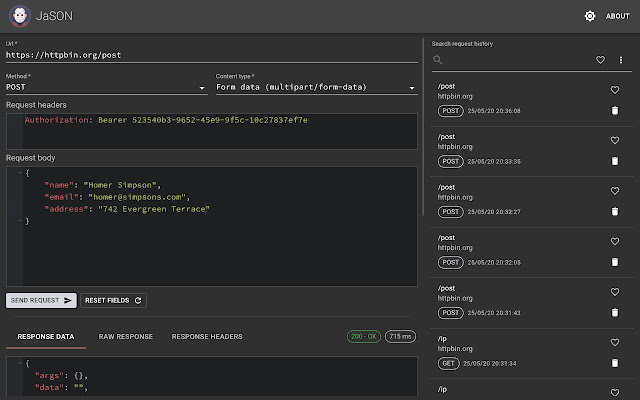640x400 pixels.
Task: Delete the 20:31:34 /ip GET entry
Action: 615,363
